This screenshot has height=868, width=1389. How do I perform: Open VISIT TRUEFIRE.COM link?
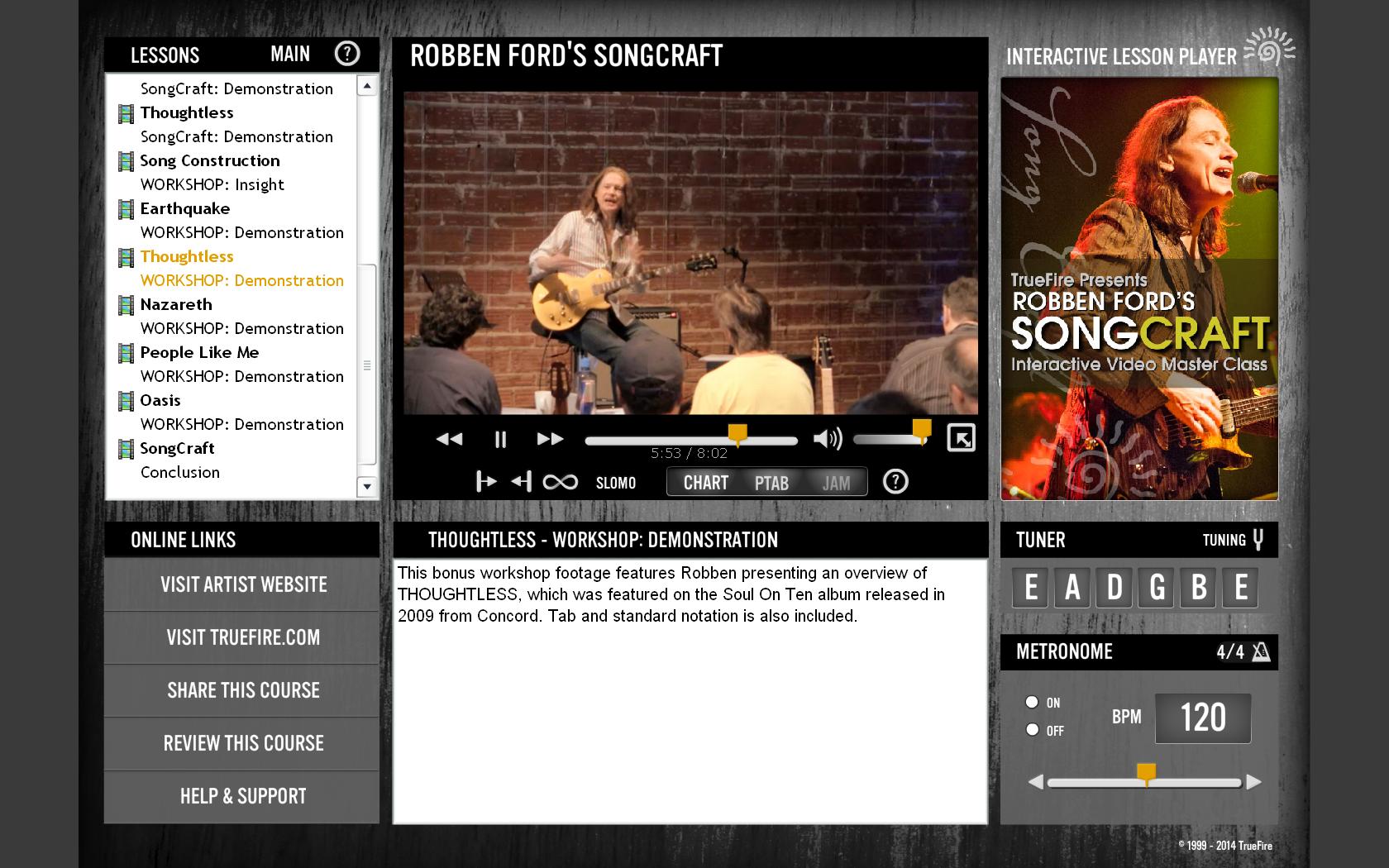(242, 637)
